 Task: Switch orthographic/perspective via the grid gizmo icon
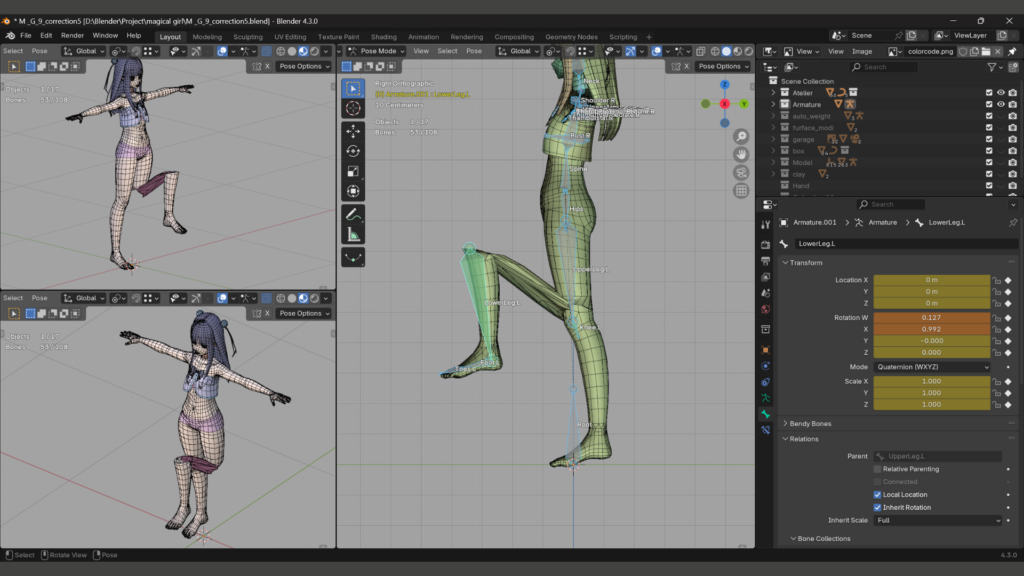click(x=741, y=190)
